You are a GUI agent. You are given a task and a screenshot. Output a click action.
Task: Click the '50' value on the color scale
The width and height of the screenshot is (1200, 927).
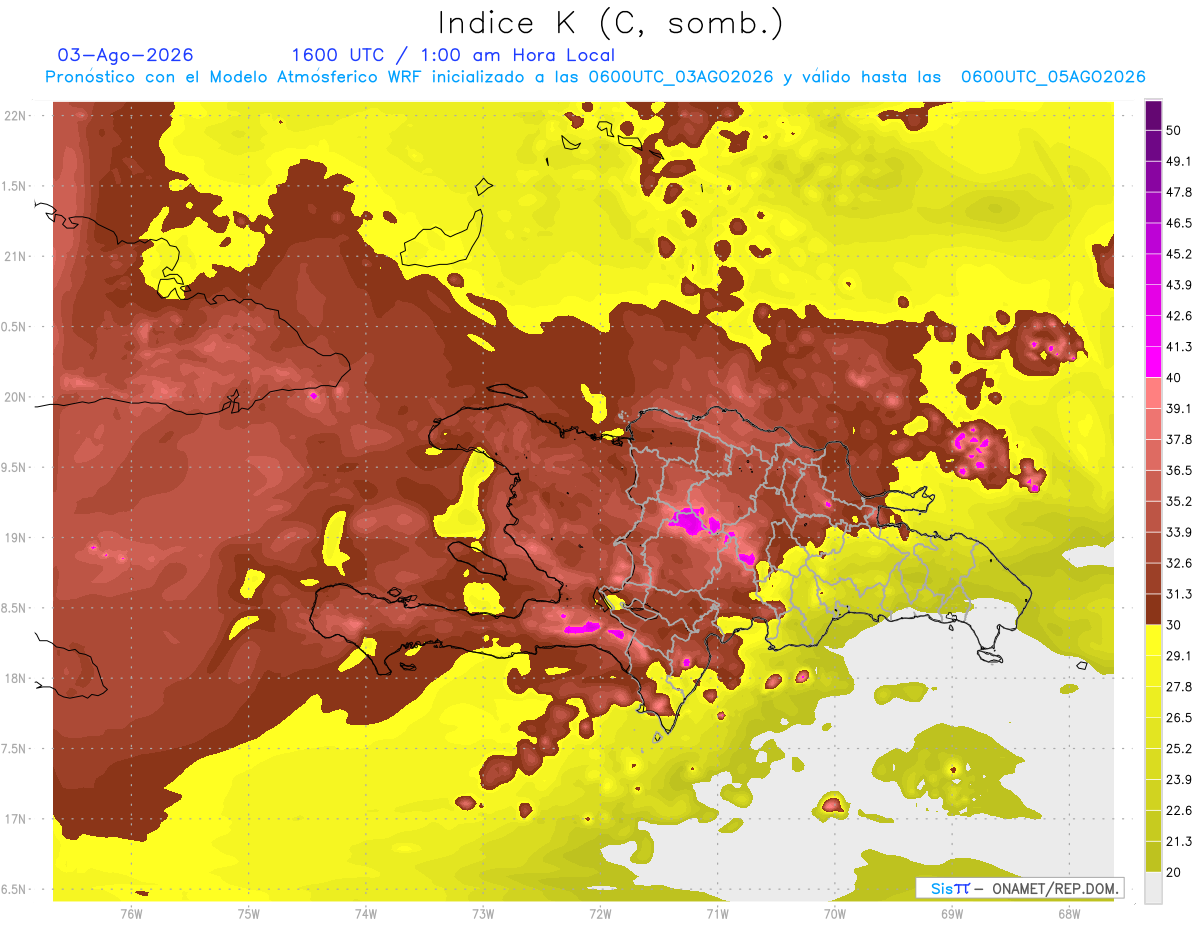coord(1174,130)
